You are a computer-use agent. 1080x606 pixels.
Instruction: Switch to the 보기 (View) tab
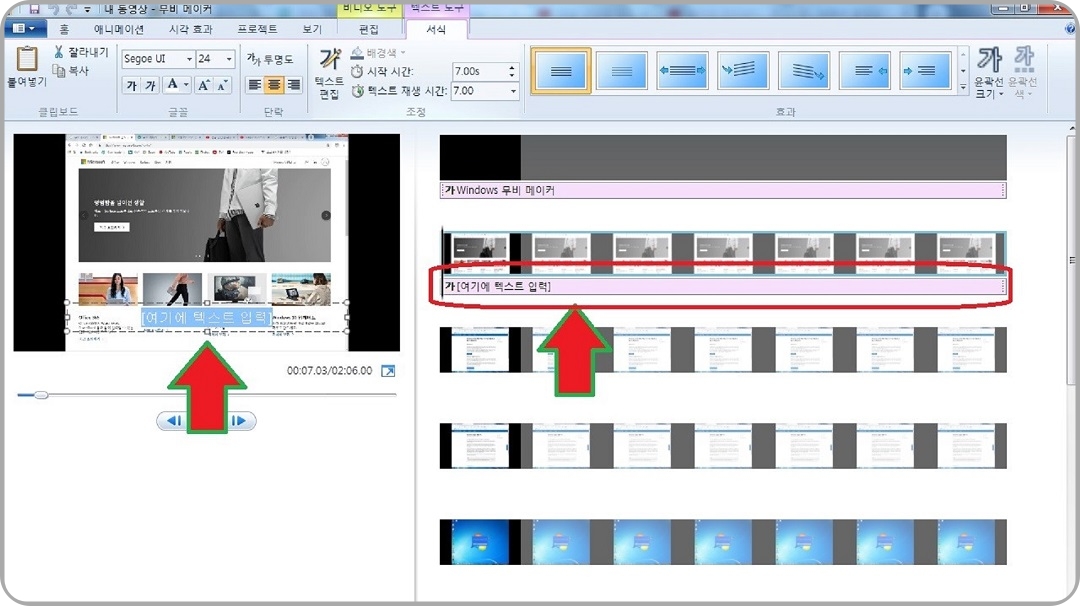click(x=312, y=29)
